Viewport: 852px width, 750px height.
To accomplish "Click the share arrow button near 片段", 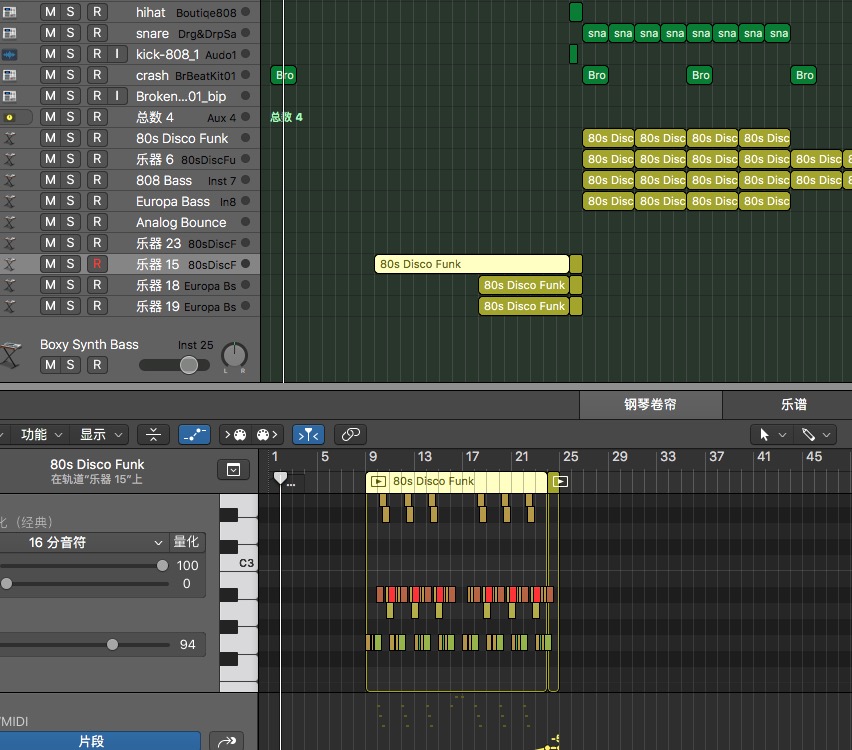I will [x=227, y=740].
